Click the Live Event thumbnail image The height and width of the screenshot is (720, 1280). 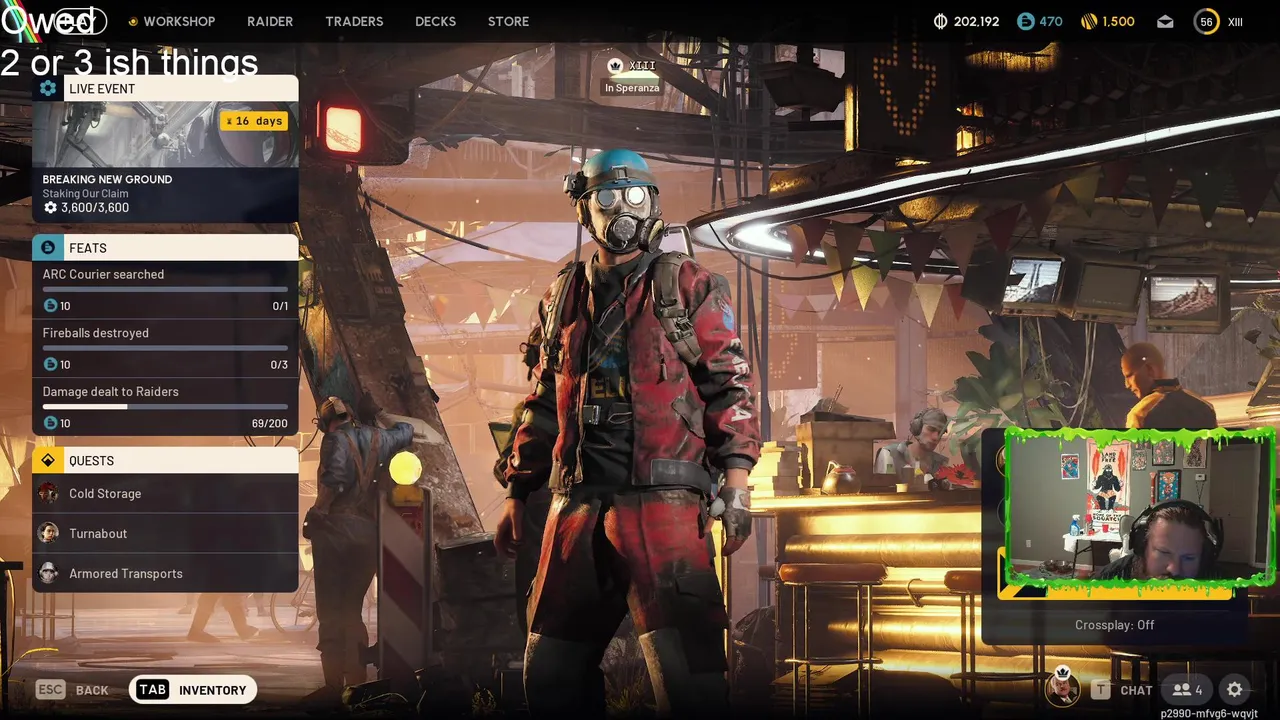[165, 134]
